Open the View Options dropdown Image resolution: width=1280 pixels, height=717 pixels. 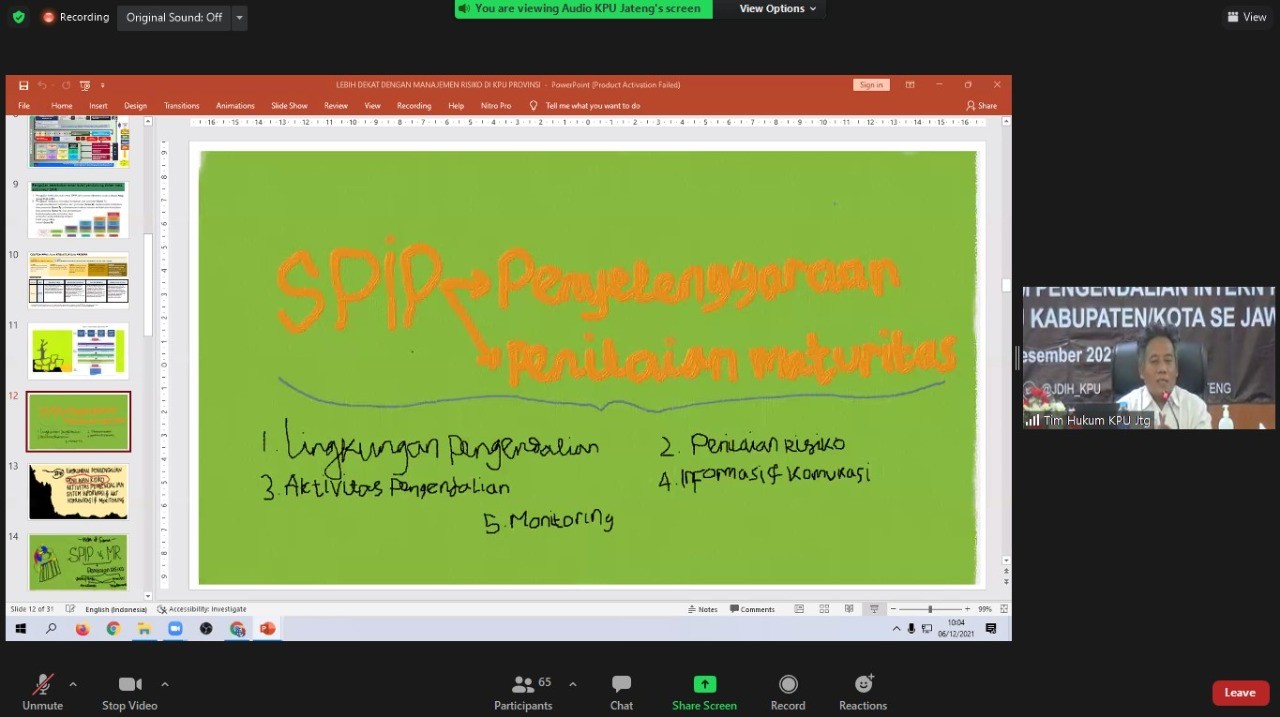pos(777,9)
